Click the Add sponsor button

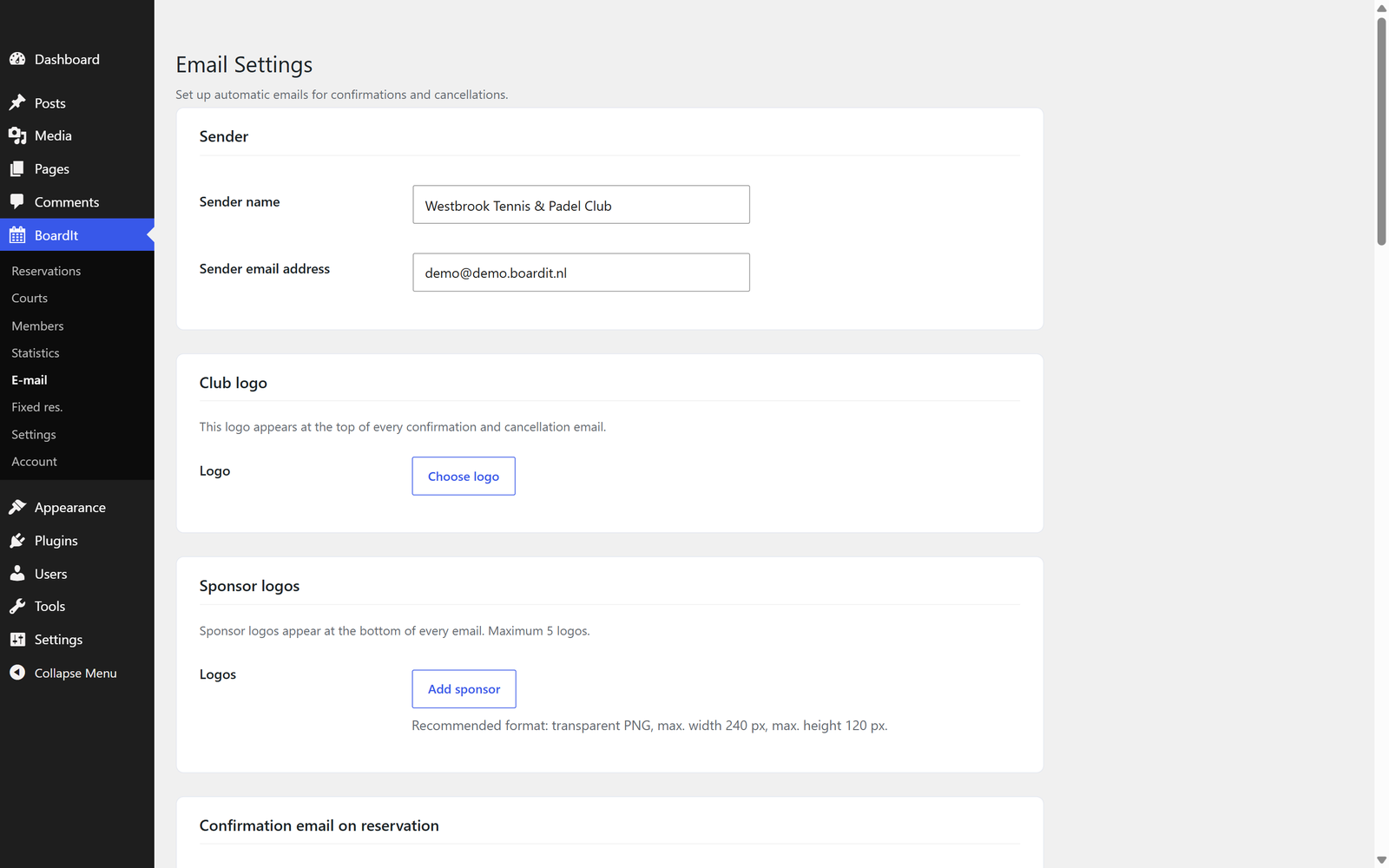(x=464, y=688)
